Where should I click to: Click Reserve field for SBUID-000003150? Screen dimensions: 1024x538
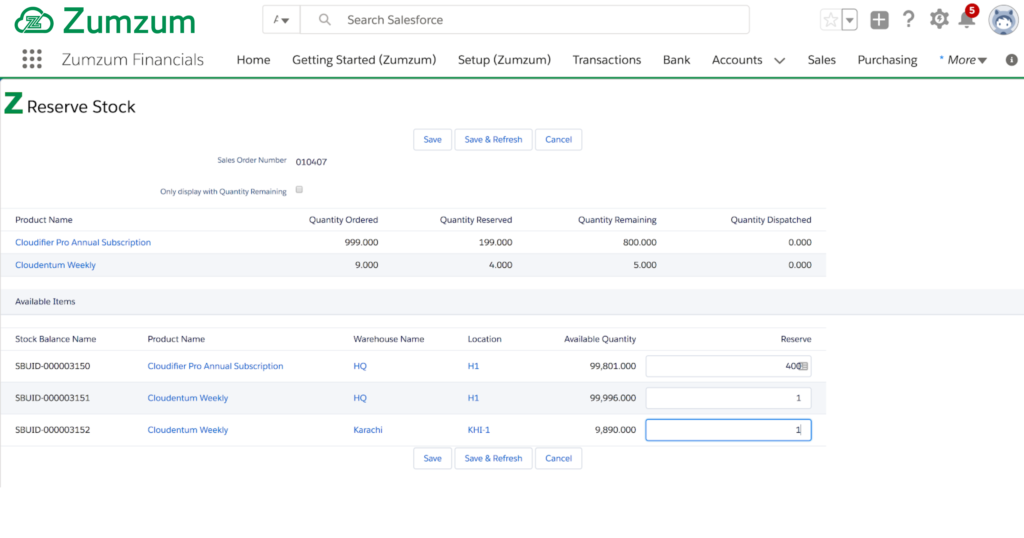click(x=728, y=366)
